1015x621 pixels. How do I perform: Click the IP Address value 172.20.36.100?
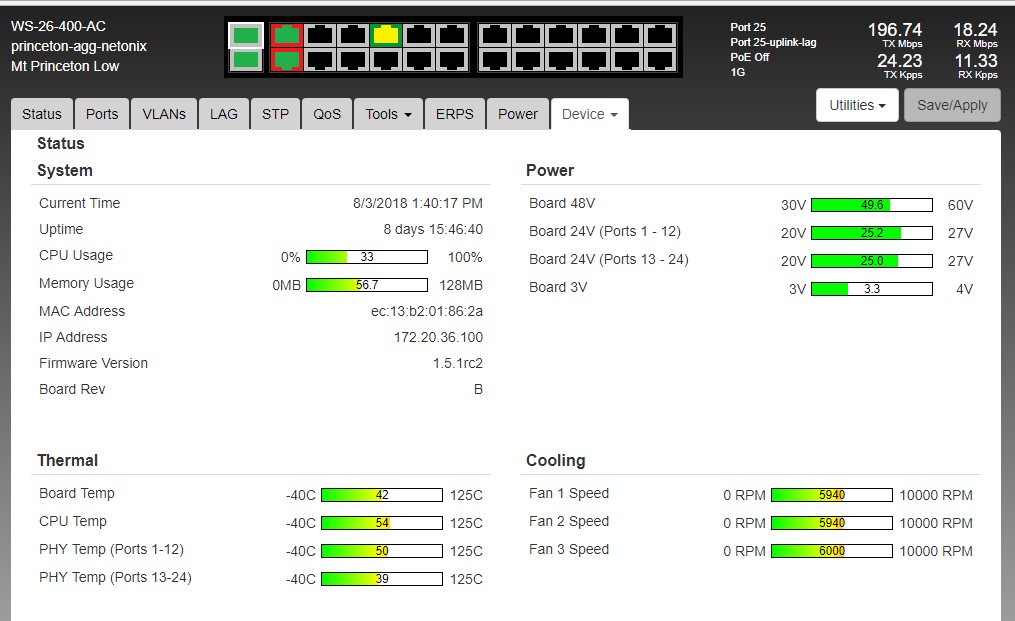[438, 337]
